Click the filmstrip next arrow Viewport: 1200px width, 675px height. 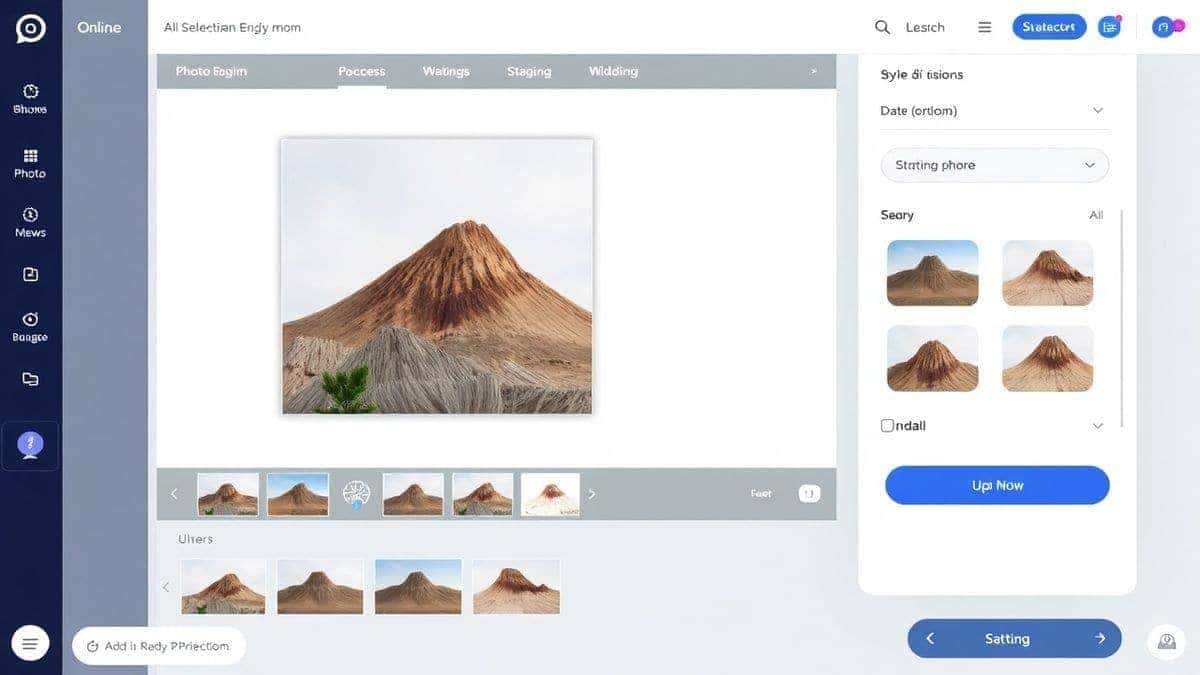point(591,494)
